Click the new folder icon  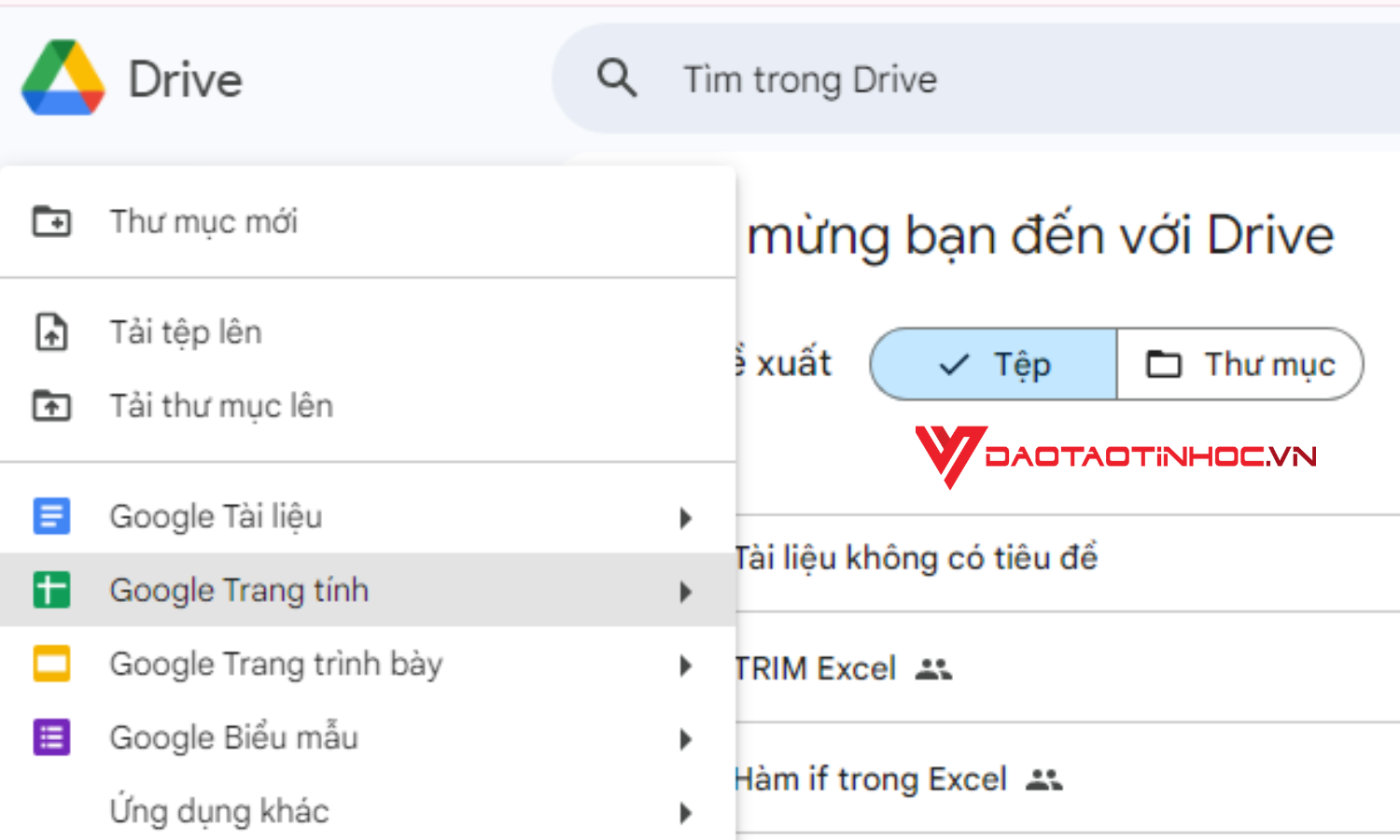point(51,222)
